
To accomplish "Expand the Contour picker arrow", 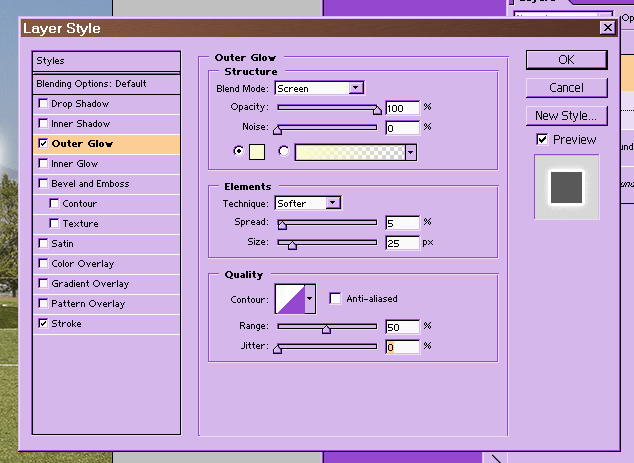I will [x=310, y=298].
